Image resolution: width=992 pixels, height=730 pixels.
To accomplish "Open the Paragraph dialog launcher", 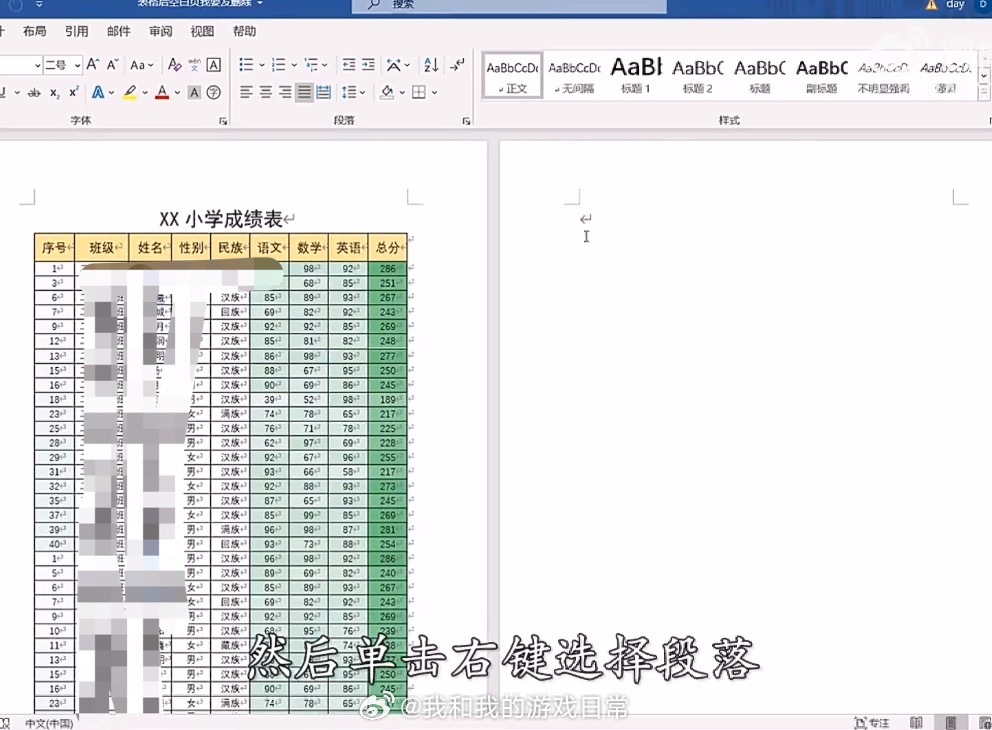I will click(466, 121).
